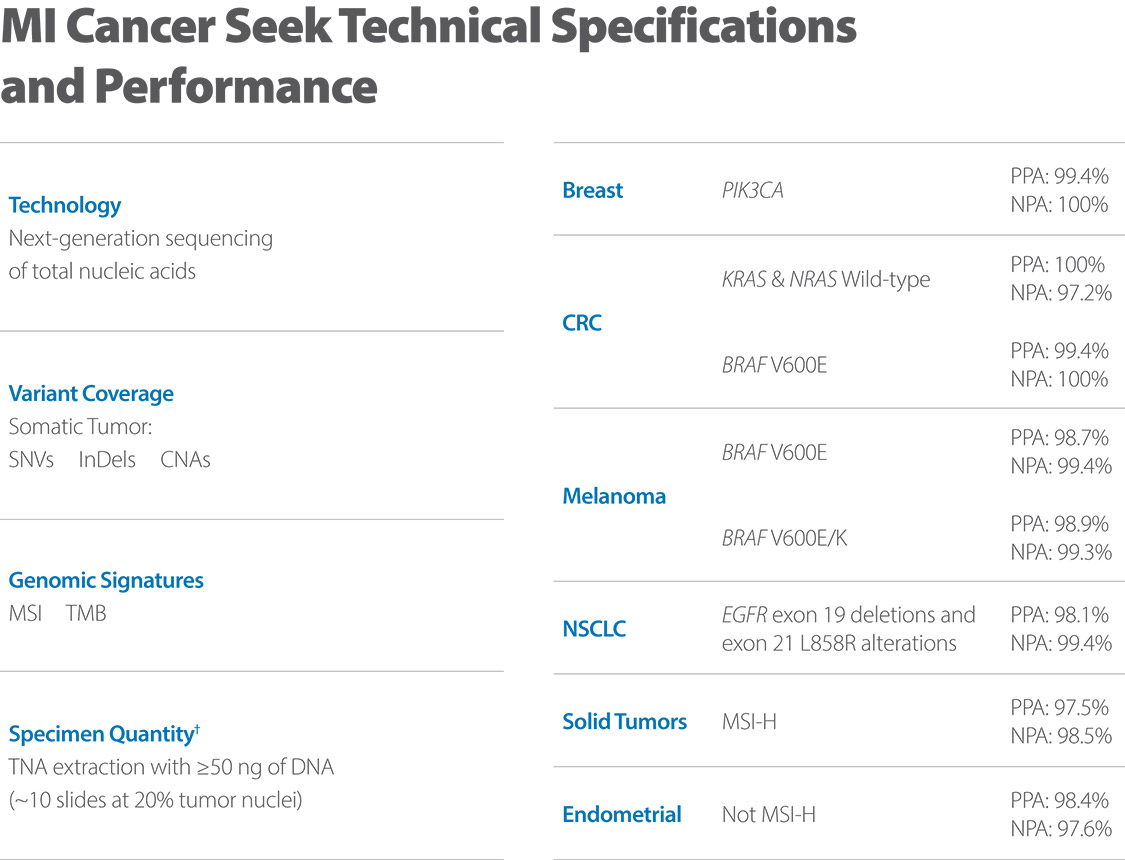
Task: Click the CNAs variant type
Action: tap(185, 461)
